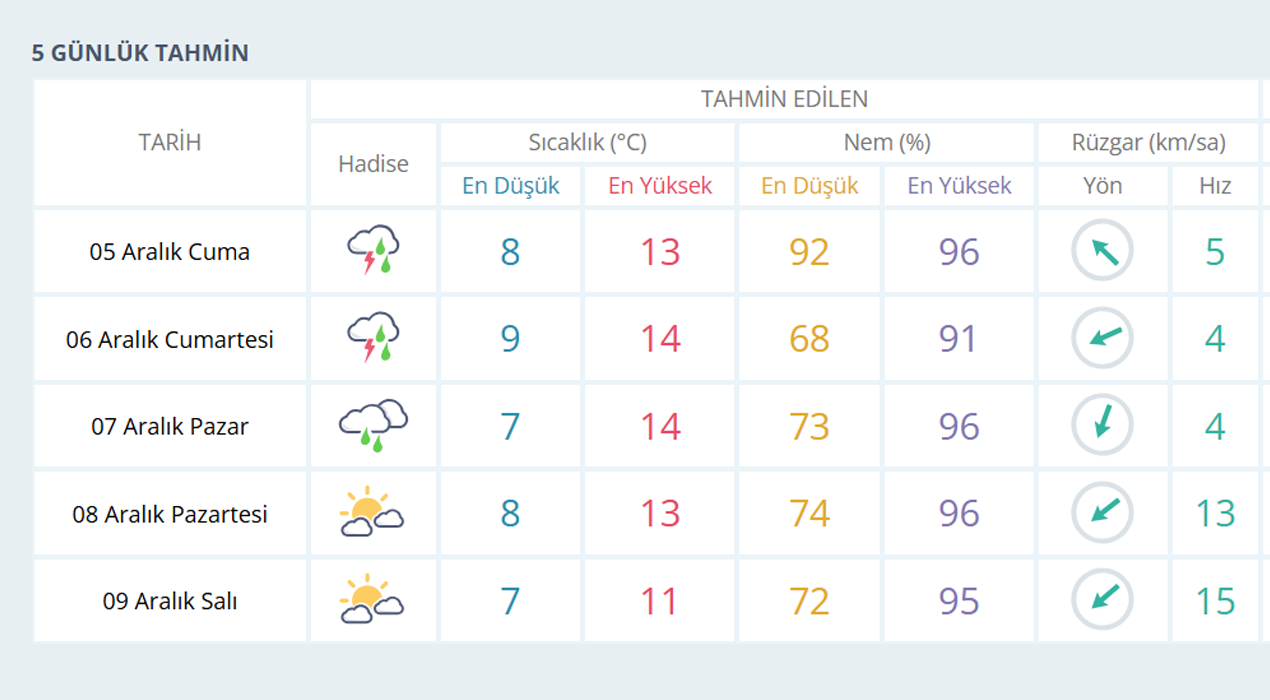Click the Rüzgar (km/sa) header

tap(1148, 142)
